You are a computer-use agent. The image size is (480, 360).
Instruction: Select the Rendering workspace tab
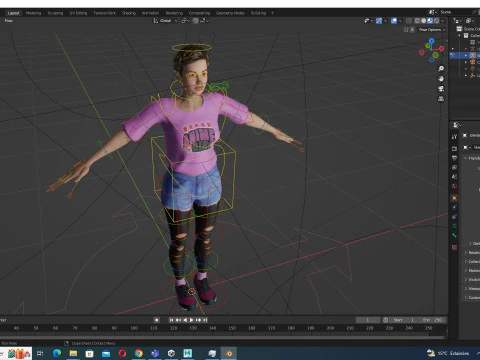174,13
